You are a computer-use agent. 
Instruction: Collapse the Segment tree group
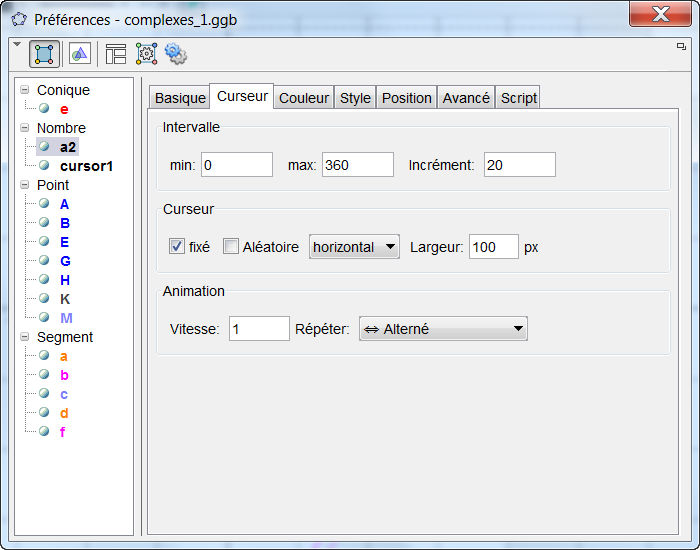tap(25, 337)
